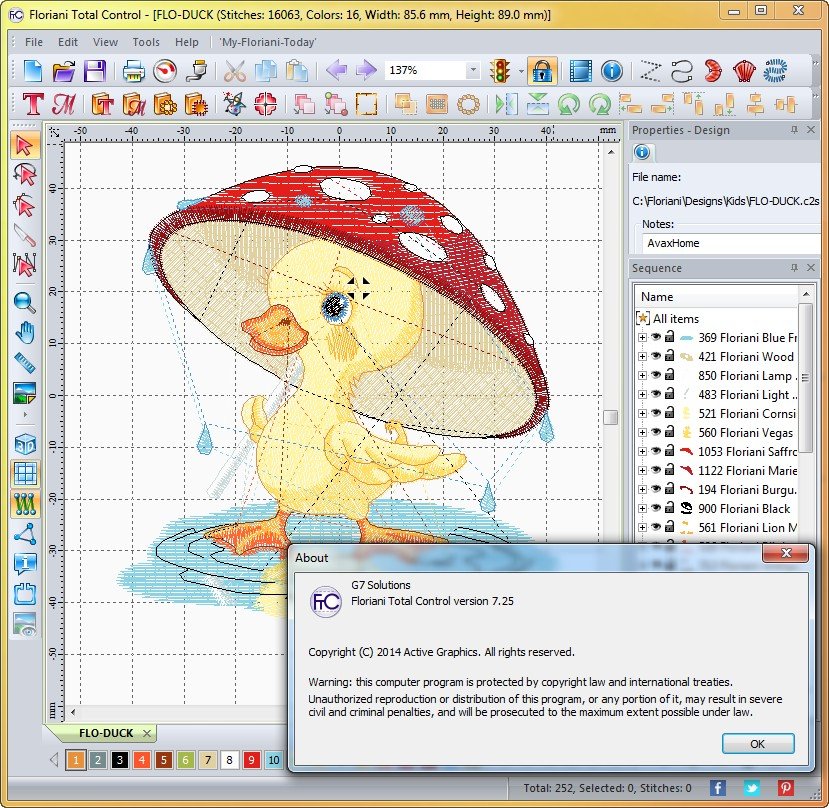The width and height of the screenshot is (829, 808).
Task: Expand the 1122 Floriani Marie item
Action: point(642,471)
